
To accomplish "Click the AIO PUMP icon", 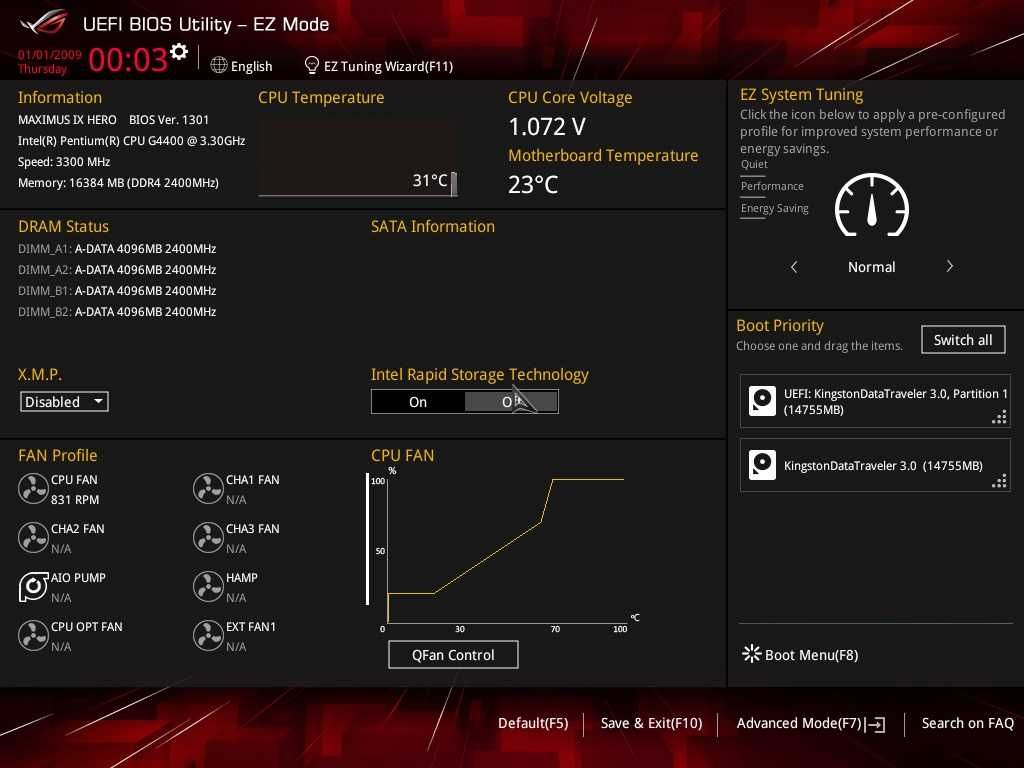I will point(33,586).
